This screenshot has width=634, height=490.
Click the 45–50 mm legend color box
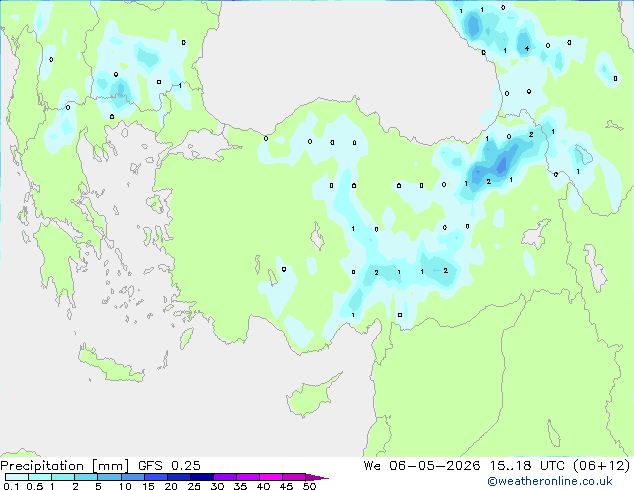294,477
